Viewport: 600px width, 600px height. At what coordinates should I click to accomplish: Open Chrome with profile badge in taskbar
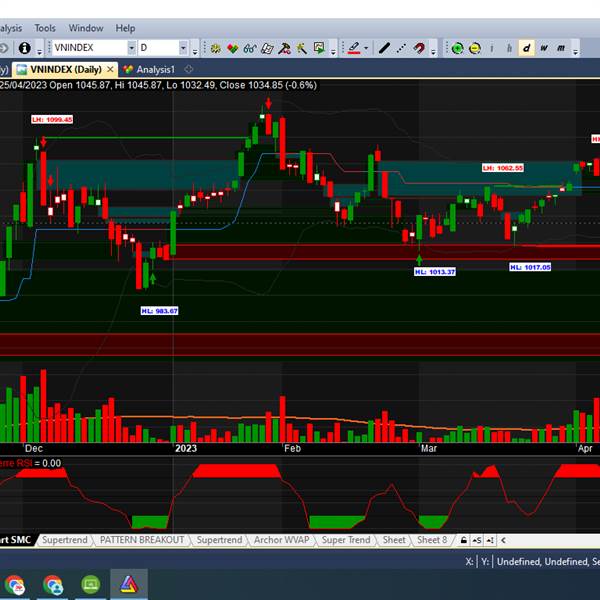coord(53,585)
